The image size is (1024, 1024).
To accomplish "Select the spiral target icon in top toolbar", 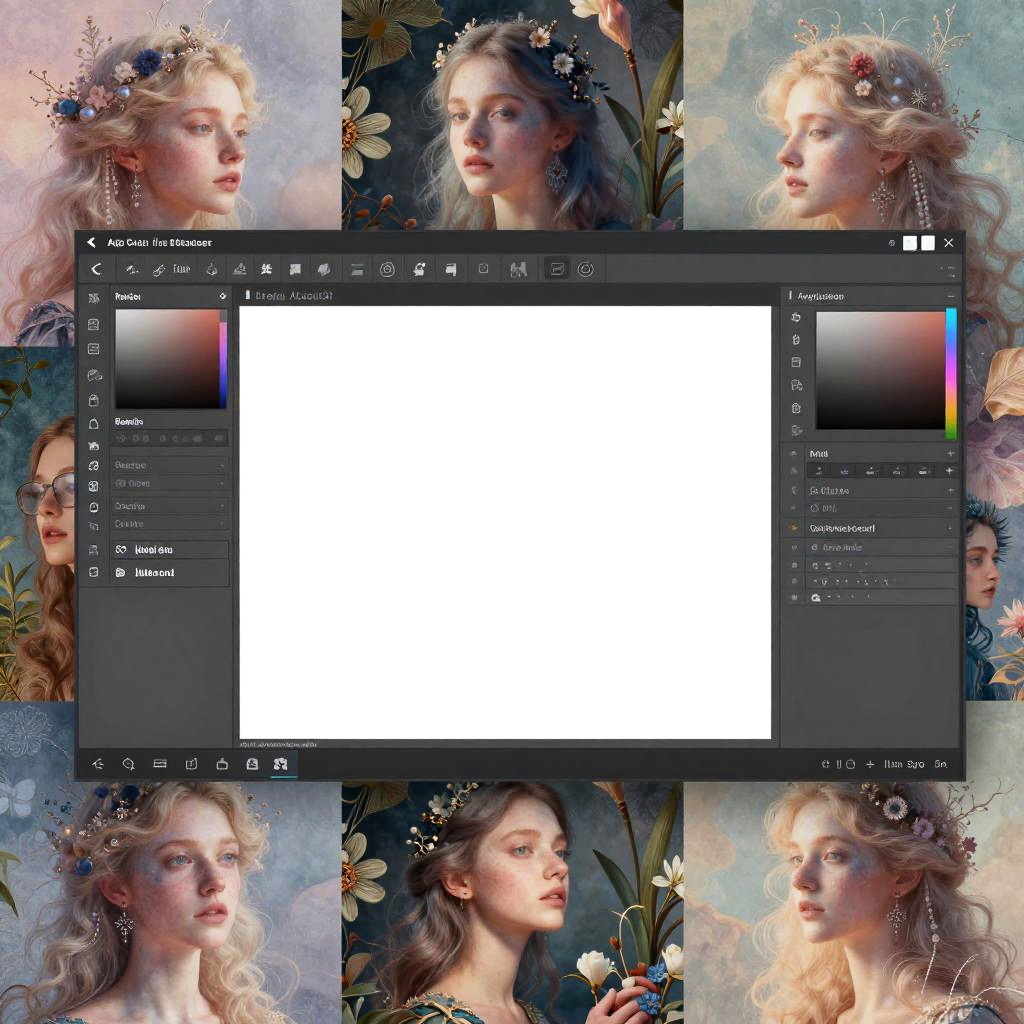I will [386, 269].
